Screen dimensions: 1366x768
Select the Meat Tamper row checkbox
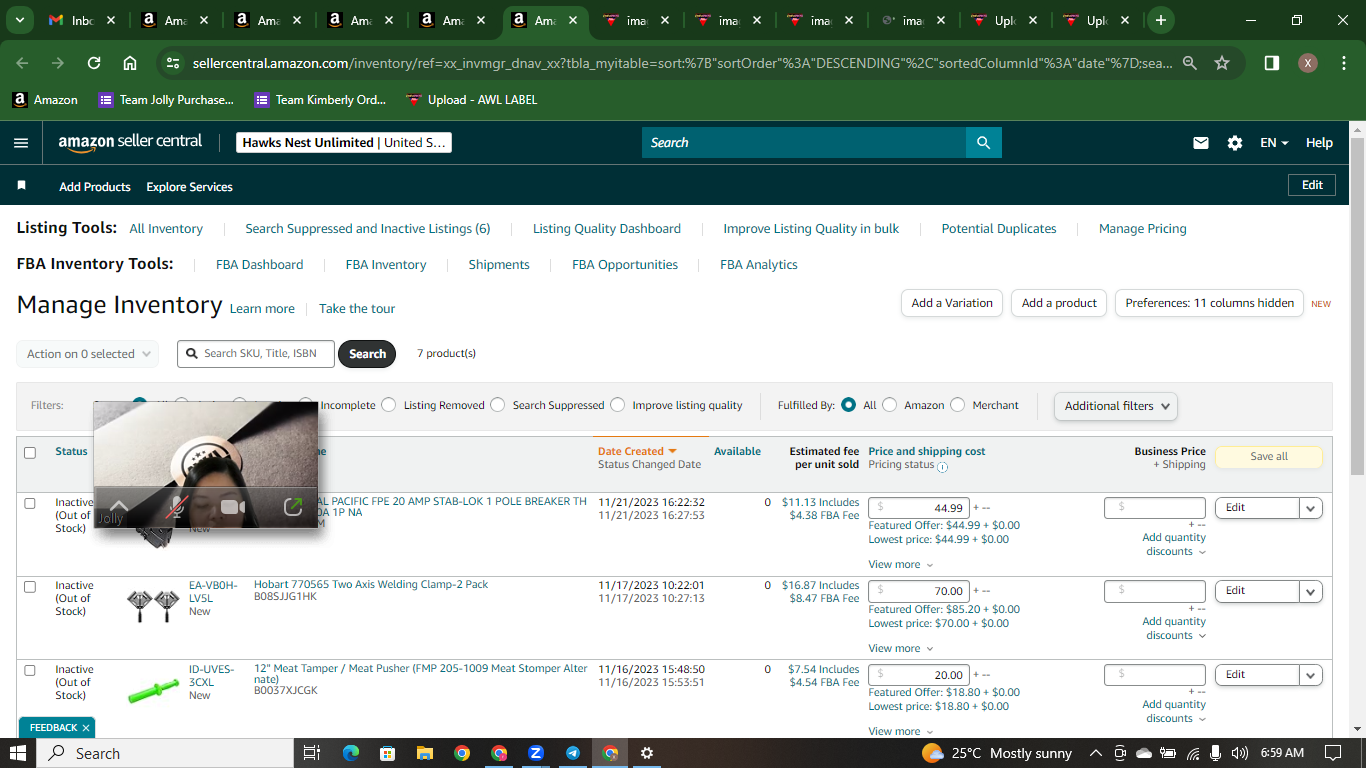(30, 670)
